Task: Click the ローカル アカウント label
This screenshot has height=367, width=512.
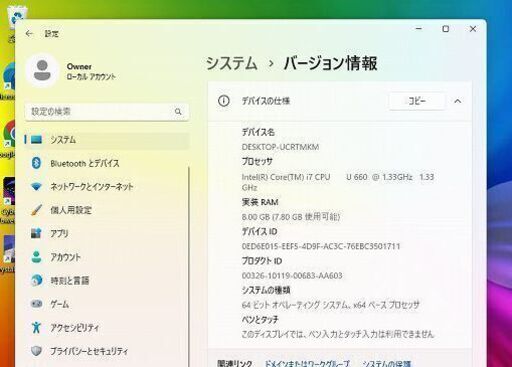Action: [91, 77]
